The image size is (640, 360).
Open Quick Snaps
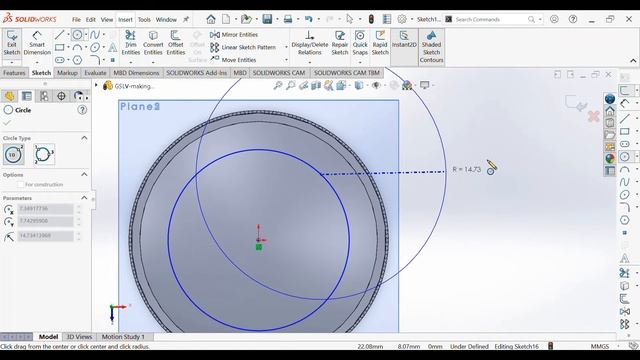click(360, 43)
